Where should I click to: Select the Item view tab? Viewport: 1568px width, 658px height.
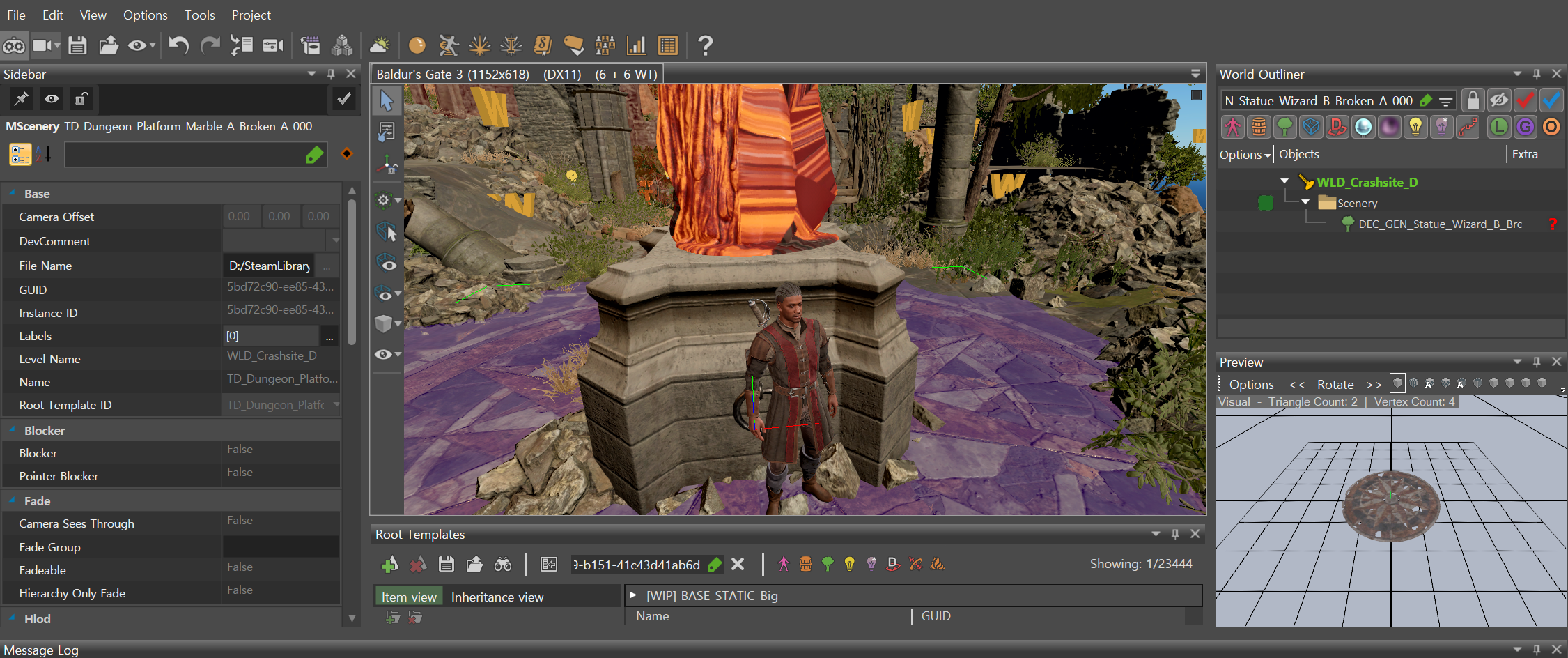(409, 597)
